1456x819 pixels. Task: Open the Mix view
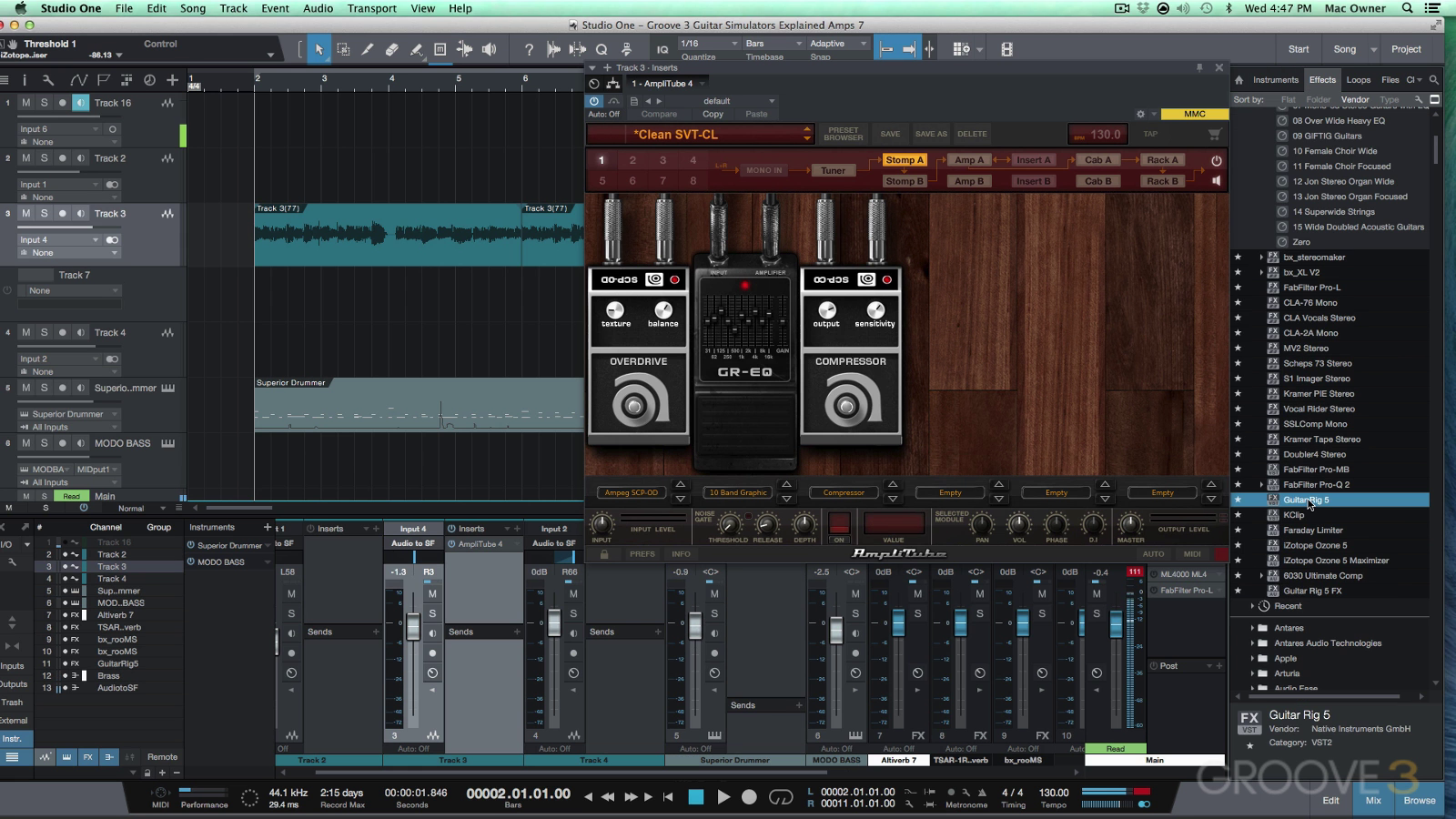tap(1373, 801)
